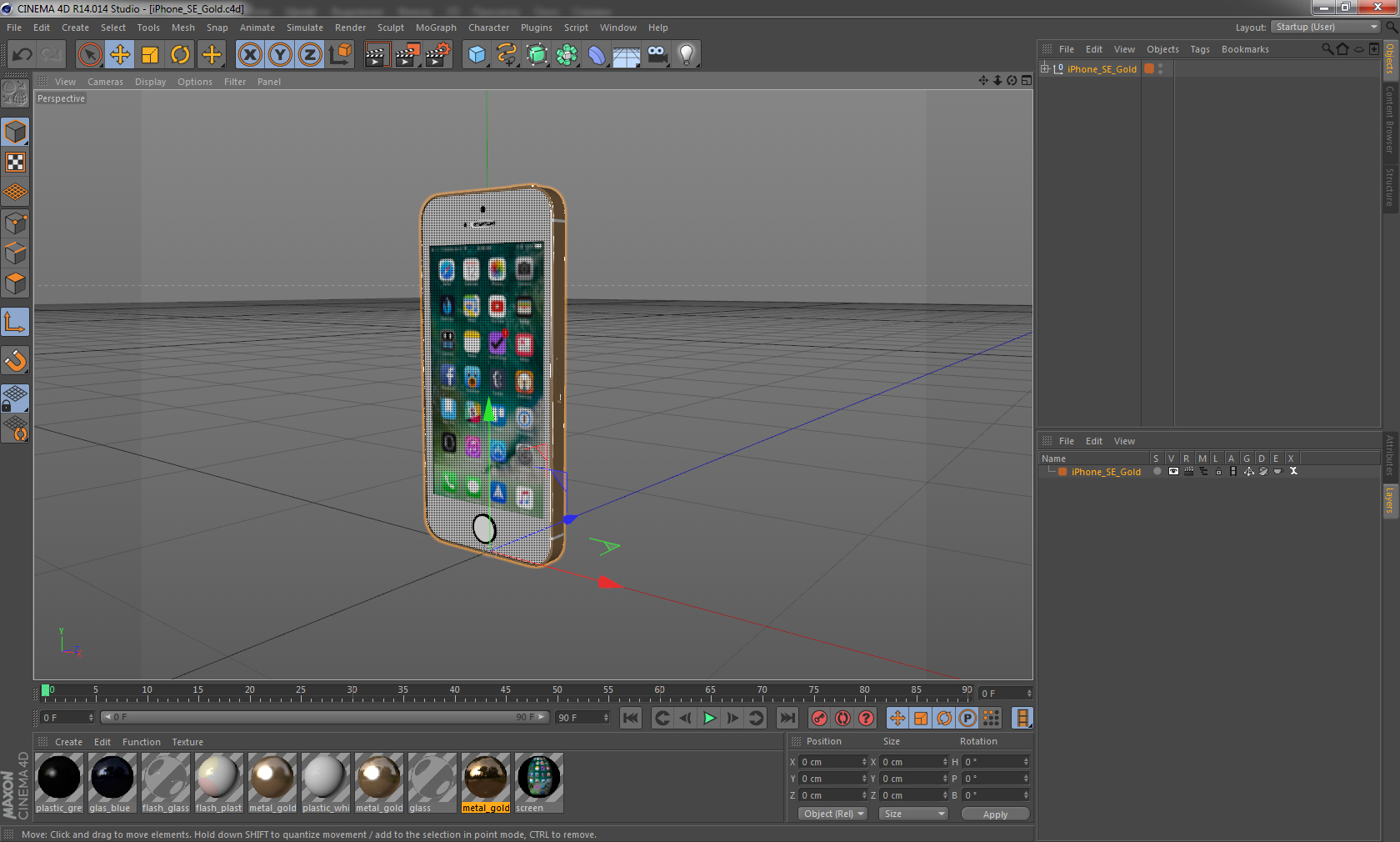
Task: Activate the Rotate tool in top toolbar
Action: tap(180, 55)
